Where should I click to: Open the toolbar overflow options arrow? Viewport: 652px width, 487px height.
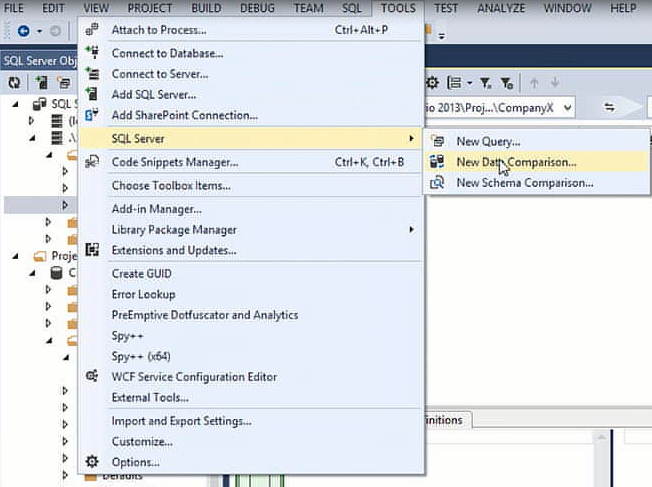[442, 37]
